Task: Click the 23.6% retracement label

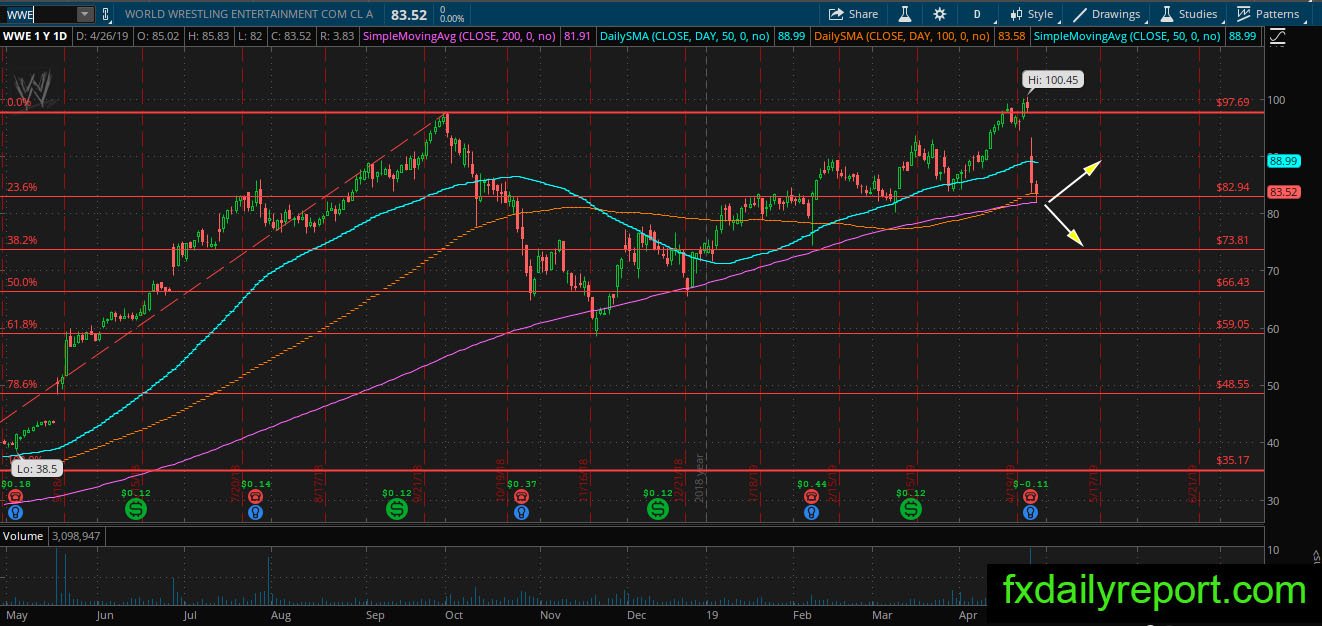Action: coord(22,187)
